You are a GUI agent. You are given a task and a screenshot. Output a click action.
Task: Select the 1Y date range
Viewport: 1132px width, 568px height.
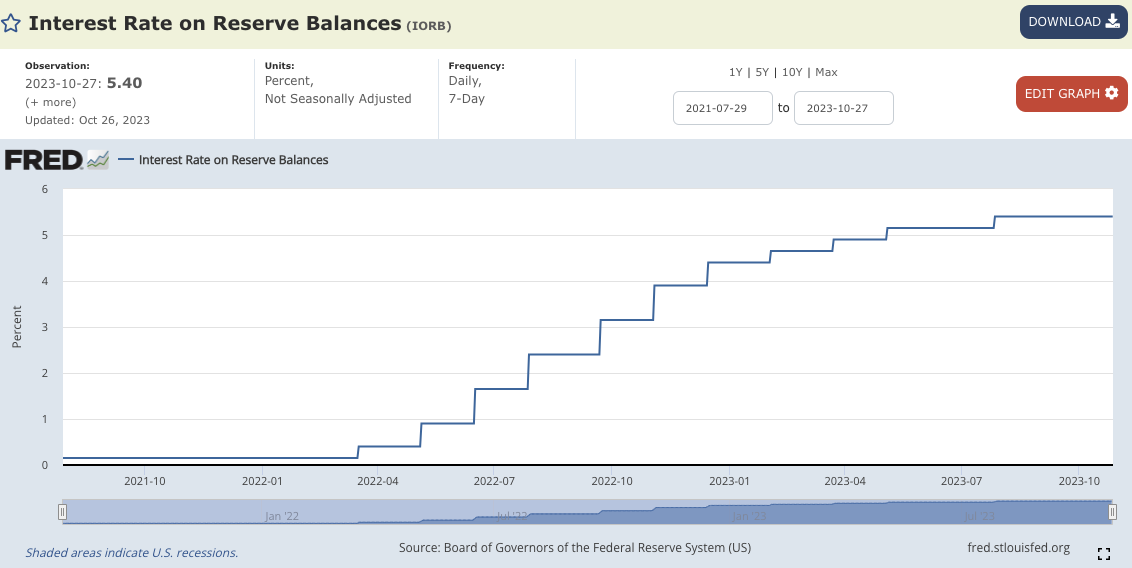point(735,72)
